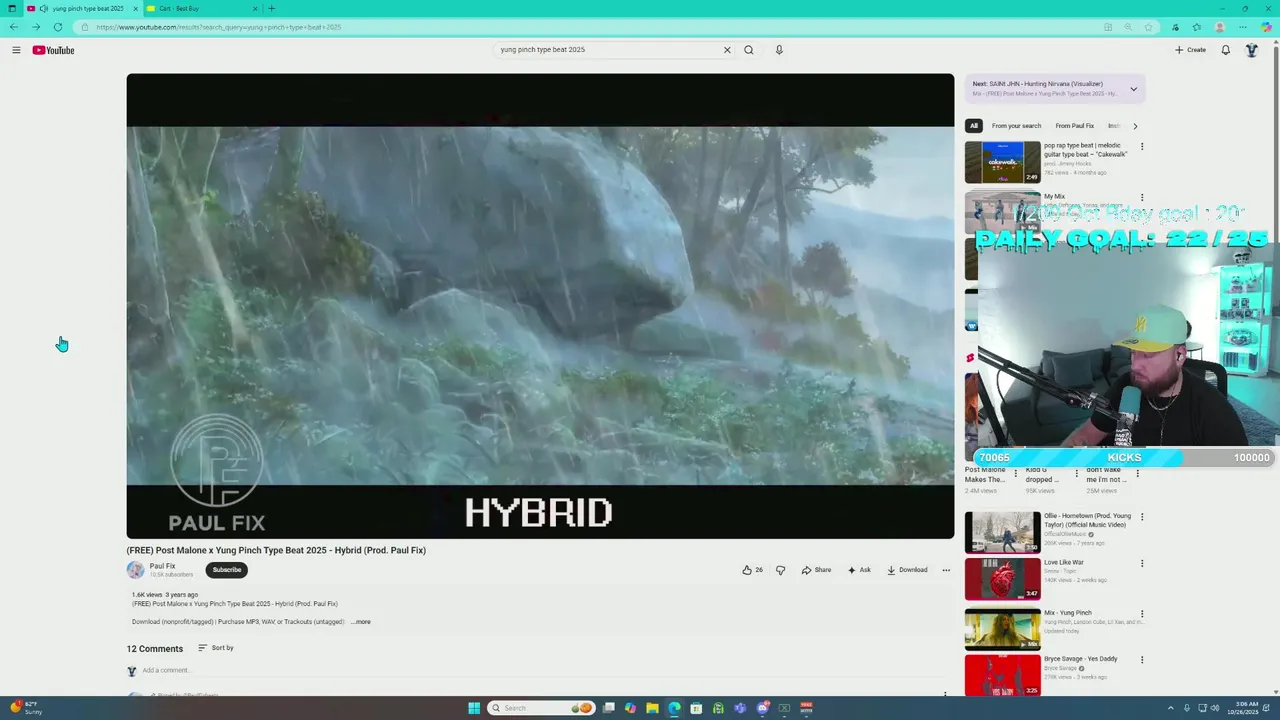Select the All filter chip

click(x=973, y=126)
